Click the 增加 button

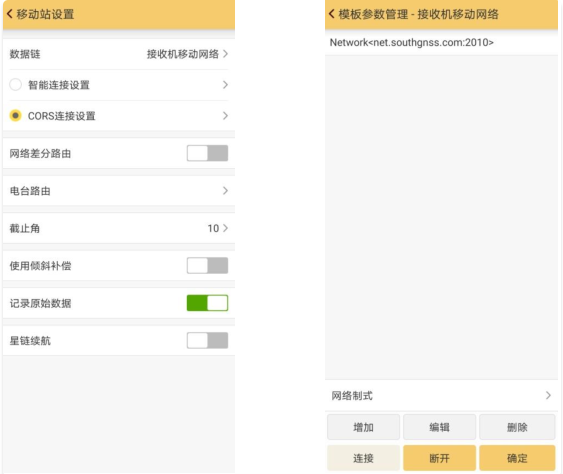point(363,427)
